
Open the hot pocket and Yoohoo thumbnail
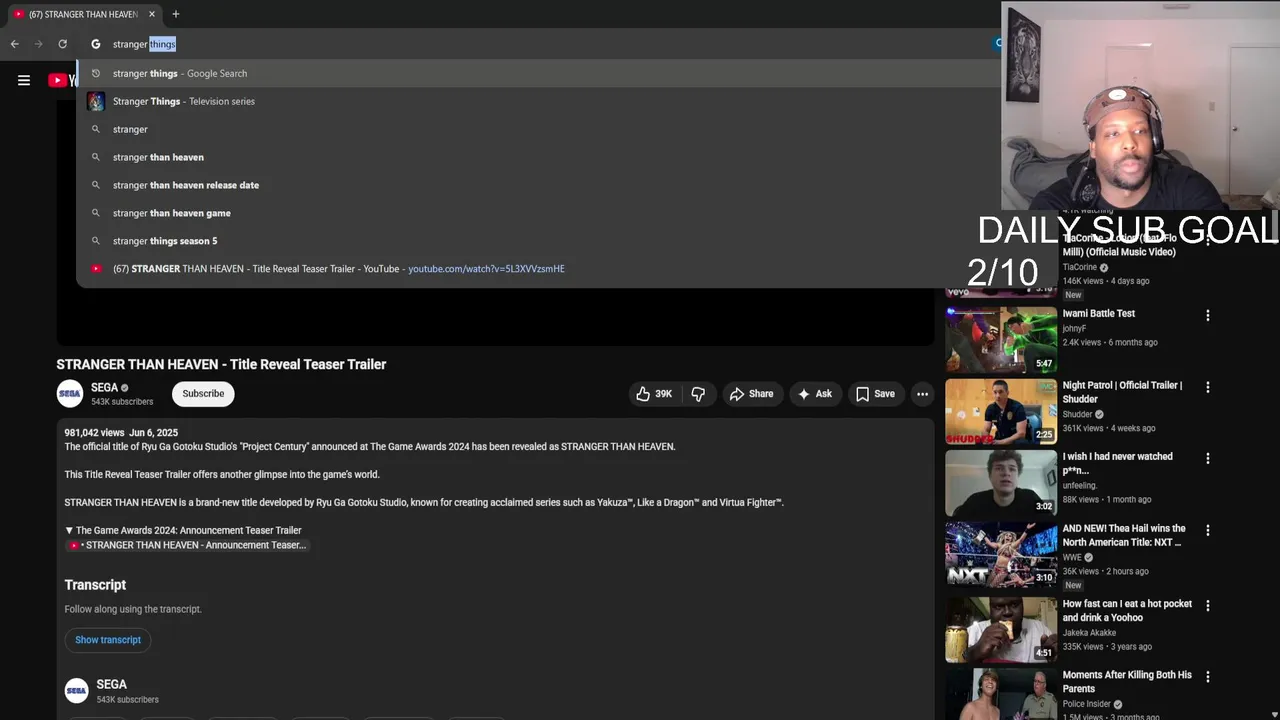click(1001, 630)
